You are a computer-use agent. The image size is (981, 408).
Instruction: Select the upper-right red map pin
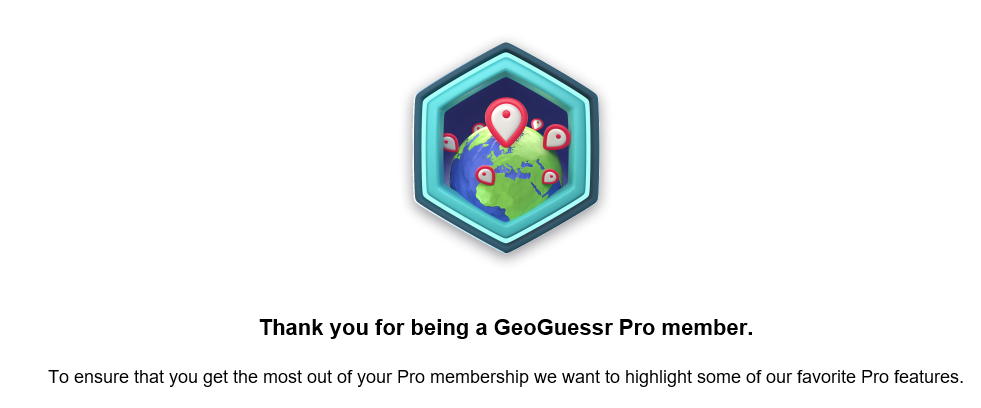556,137
